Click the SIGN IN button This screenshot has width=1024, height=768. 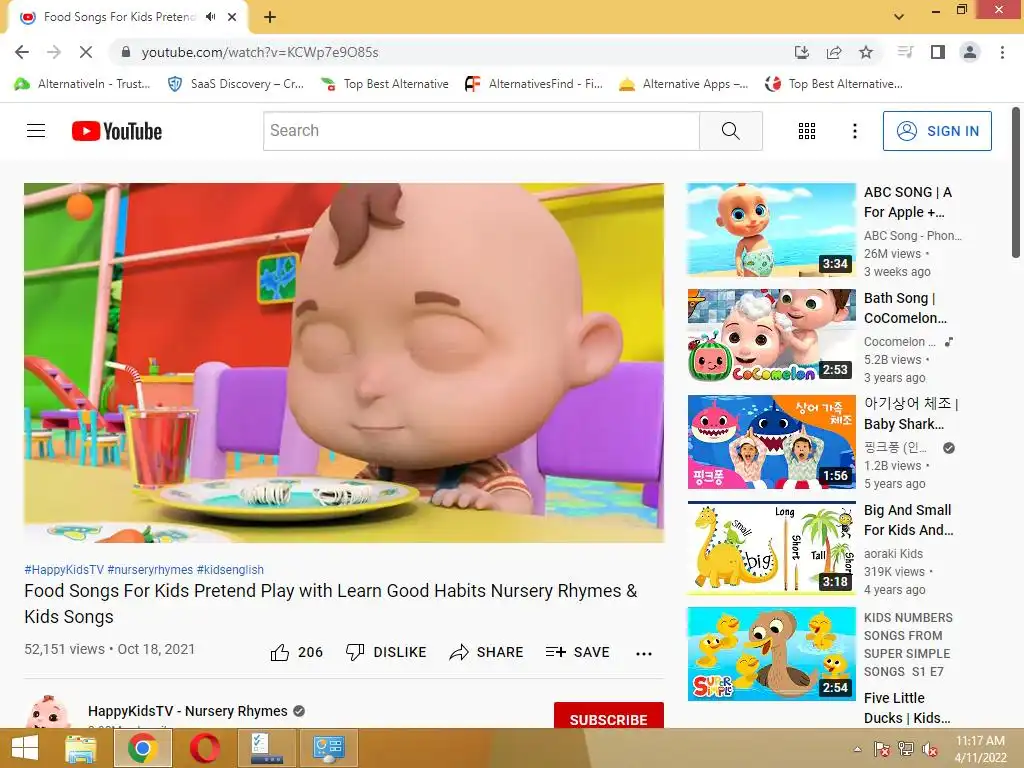tap(937, 131)
